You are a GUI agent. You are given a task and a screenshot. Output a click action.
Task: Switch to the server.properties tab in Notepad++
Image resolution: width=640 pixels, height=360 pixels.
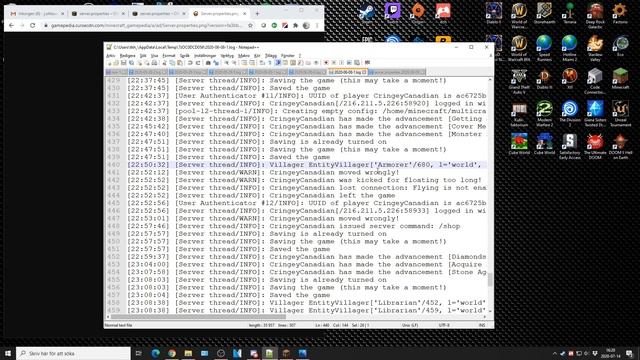click(397, 72)
